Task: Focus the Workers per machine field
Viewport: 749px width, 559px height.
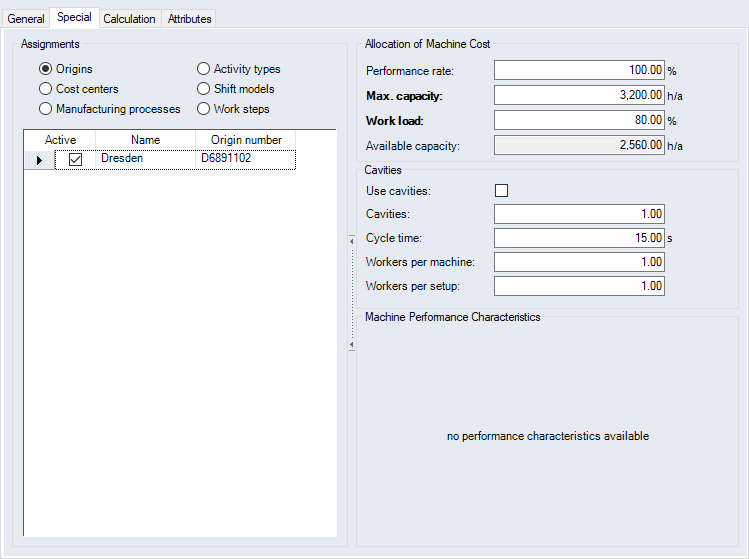Action: [x=579, y=262]
